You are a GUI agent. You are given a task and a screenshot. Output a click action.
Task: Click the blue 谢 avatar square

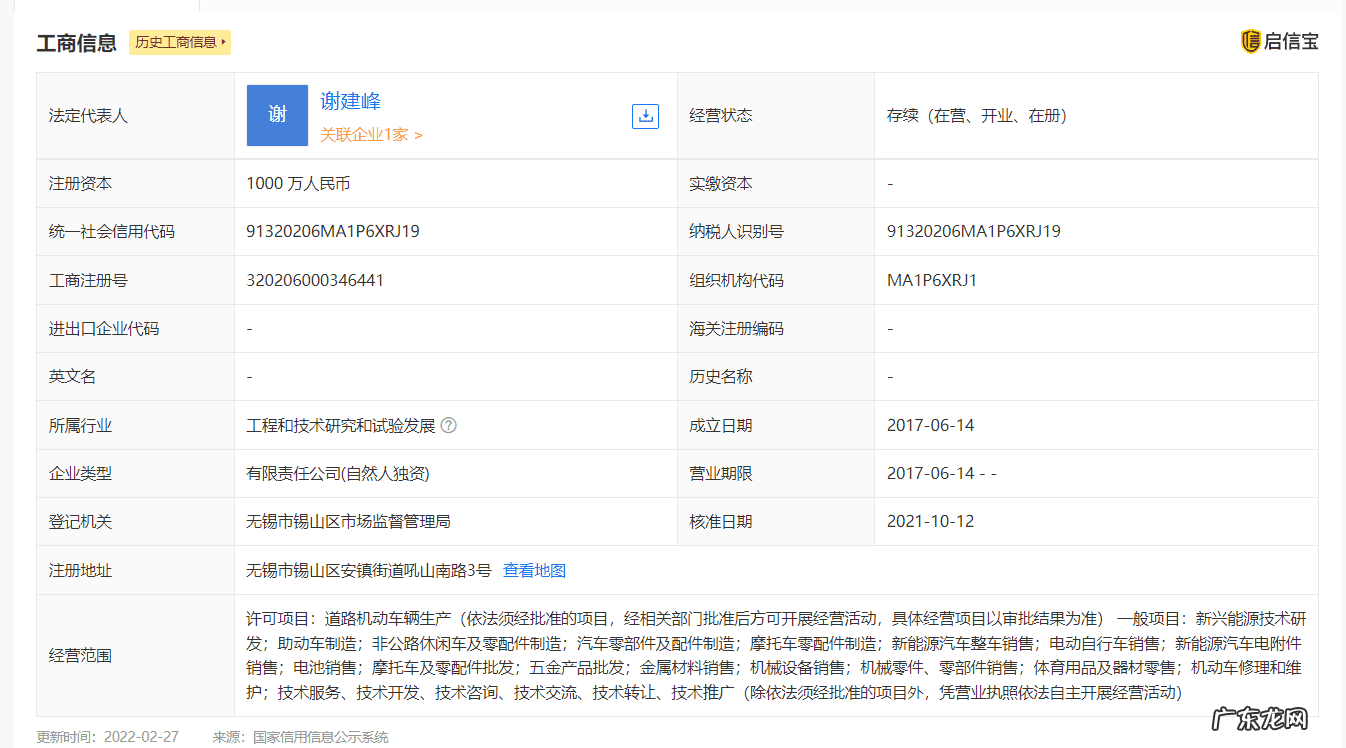point(277,115)
